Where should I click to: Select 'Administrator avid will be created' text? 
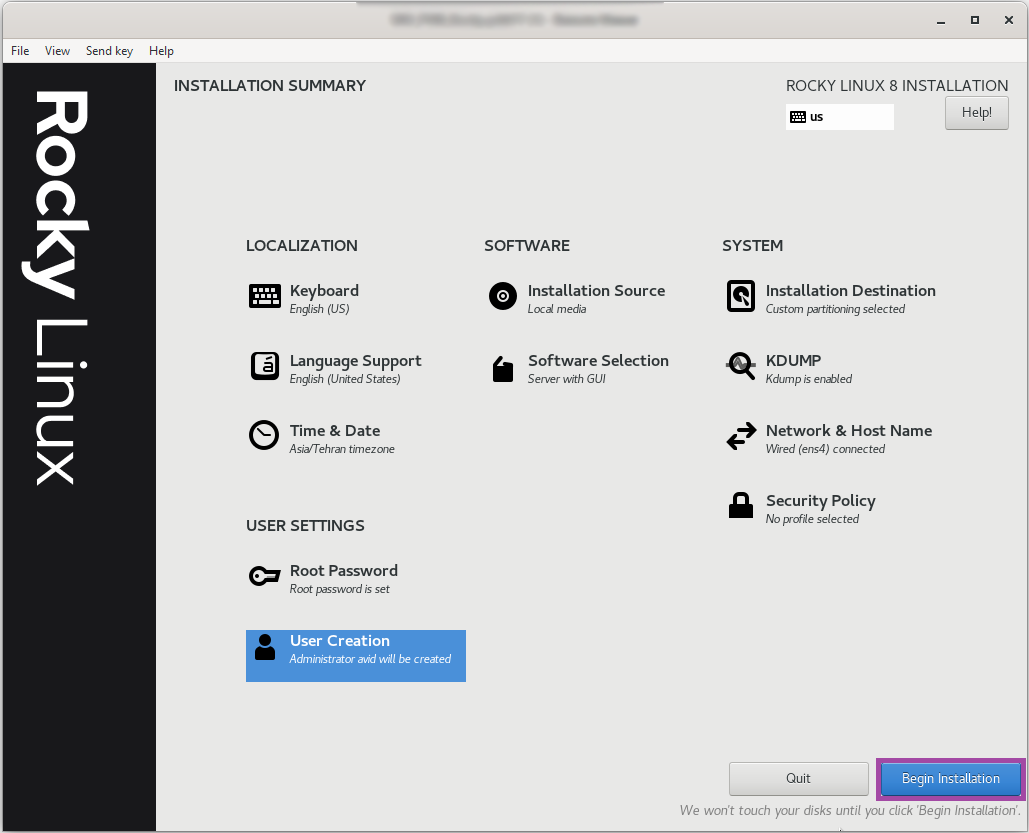tap(371, 659)
